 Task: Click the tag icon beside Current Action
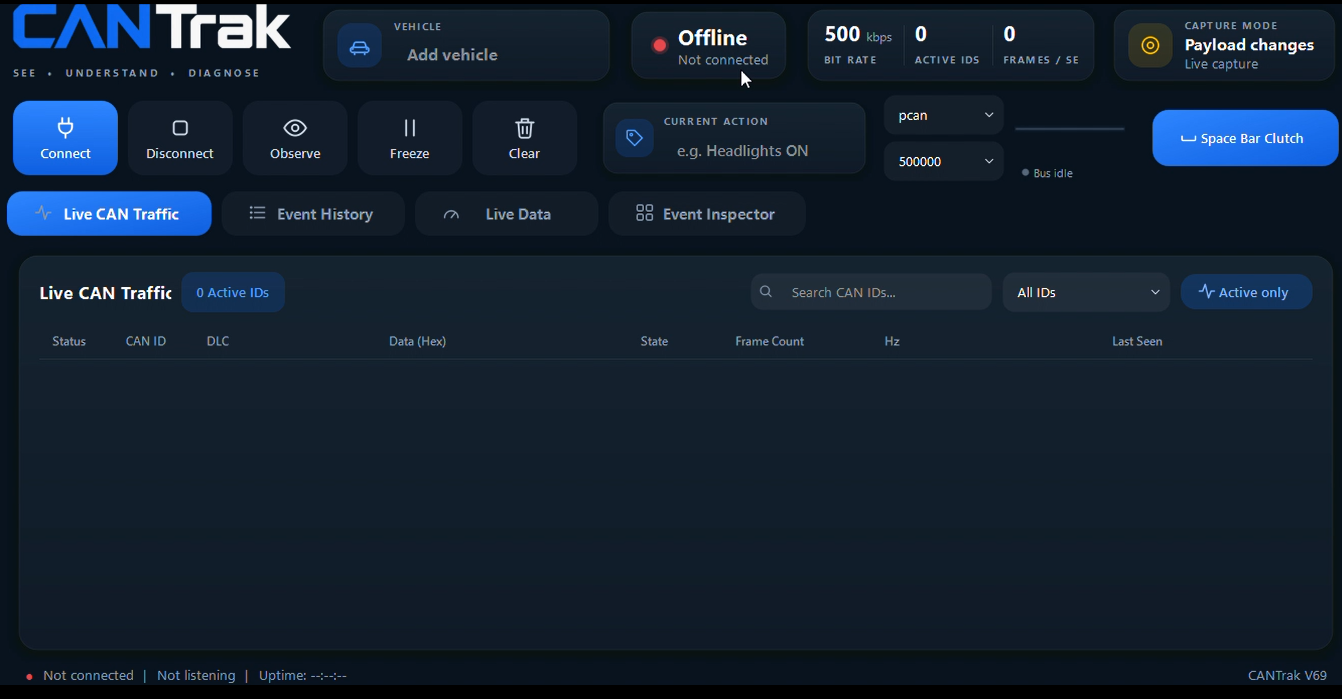[x=635, y=138]
